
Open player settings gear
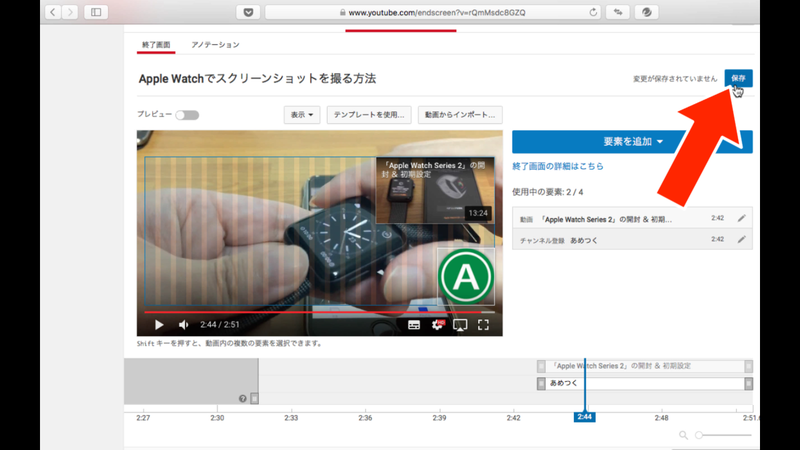pos(437,325)
